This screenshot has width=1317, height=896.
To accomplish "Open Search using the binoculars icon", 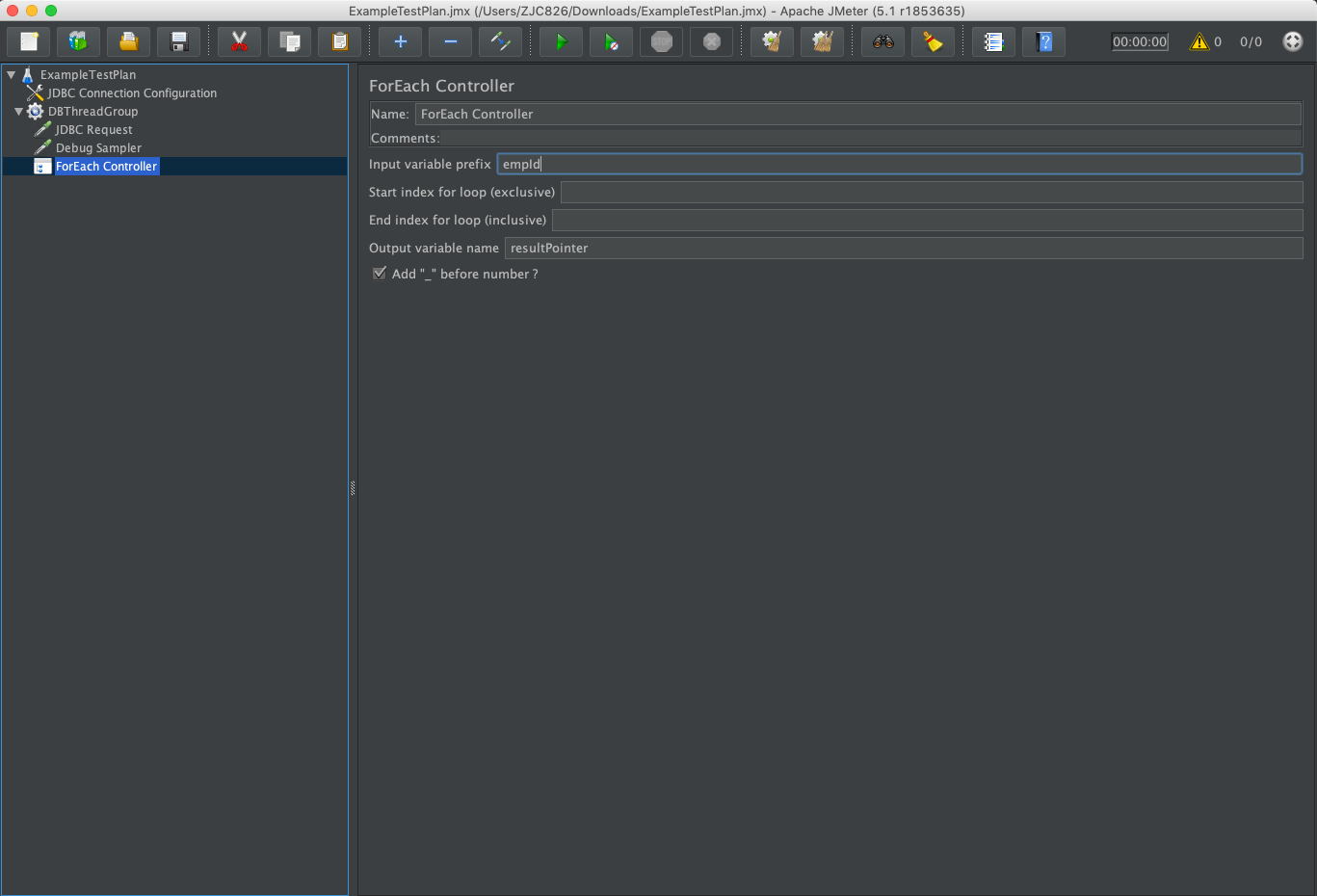I will [883, 41].
